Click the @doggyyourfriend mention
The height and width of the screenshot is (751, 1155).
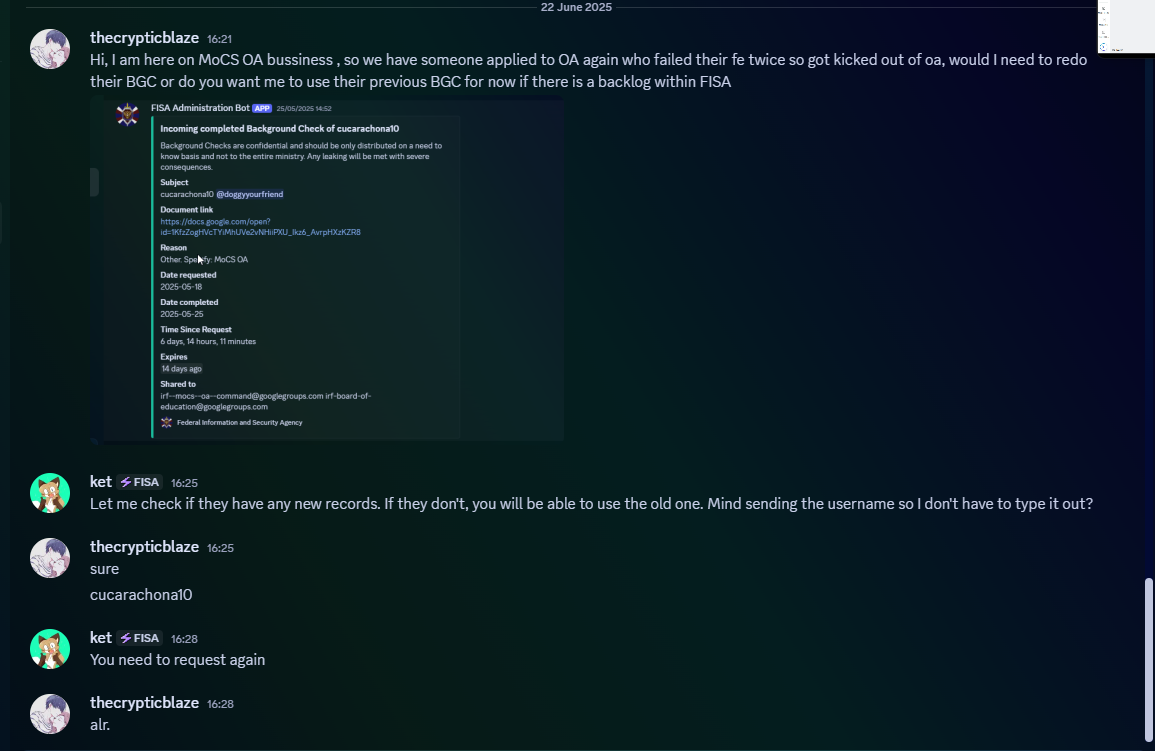coord(250,194)
